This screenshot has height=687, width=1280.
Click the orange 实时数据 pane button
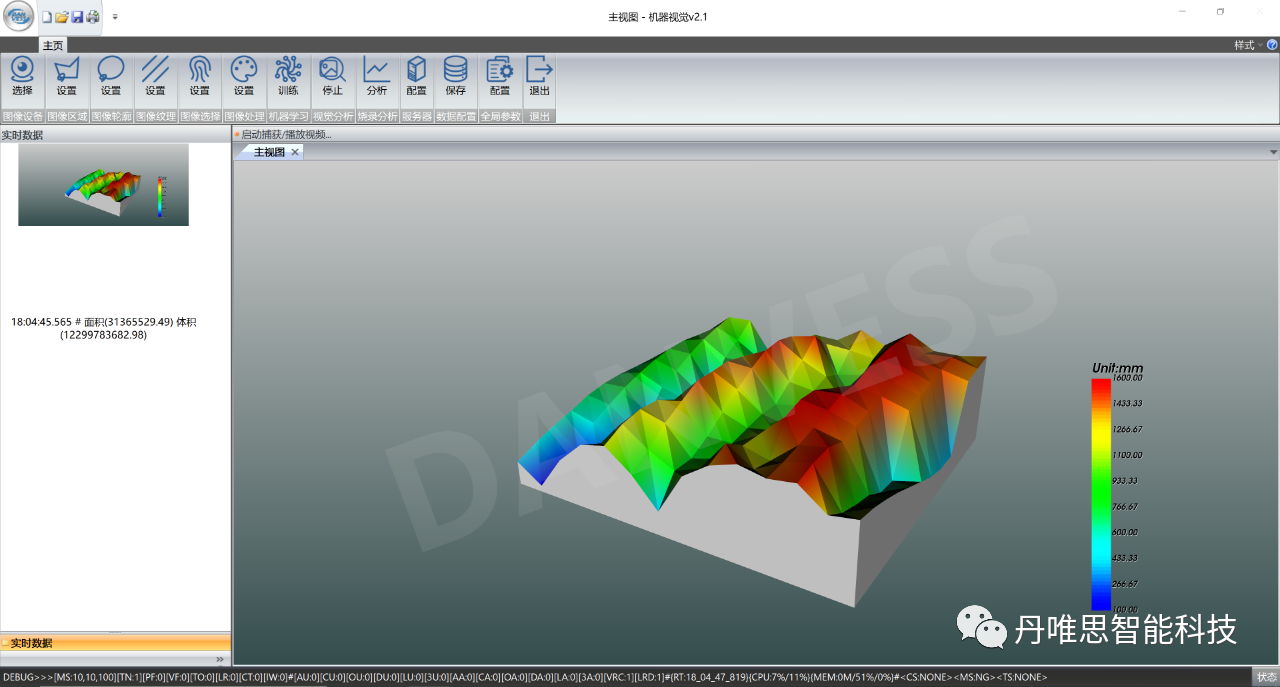tap(115, 643)
